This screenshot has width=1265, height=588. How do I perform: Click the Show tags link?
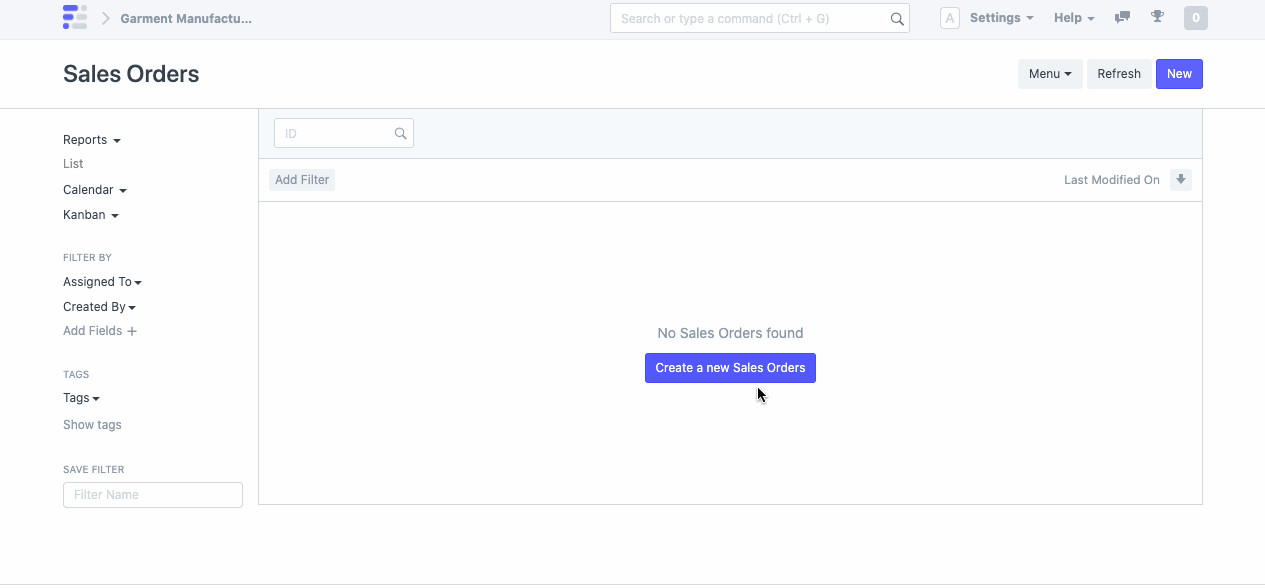point(92,425)
